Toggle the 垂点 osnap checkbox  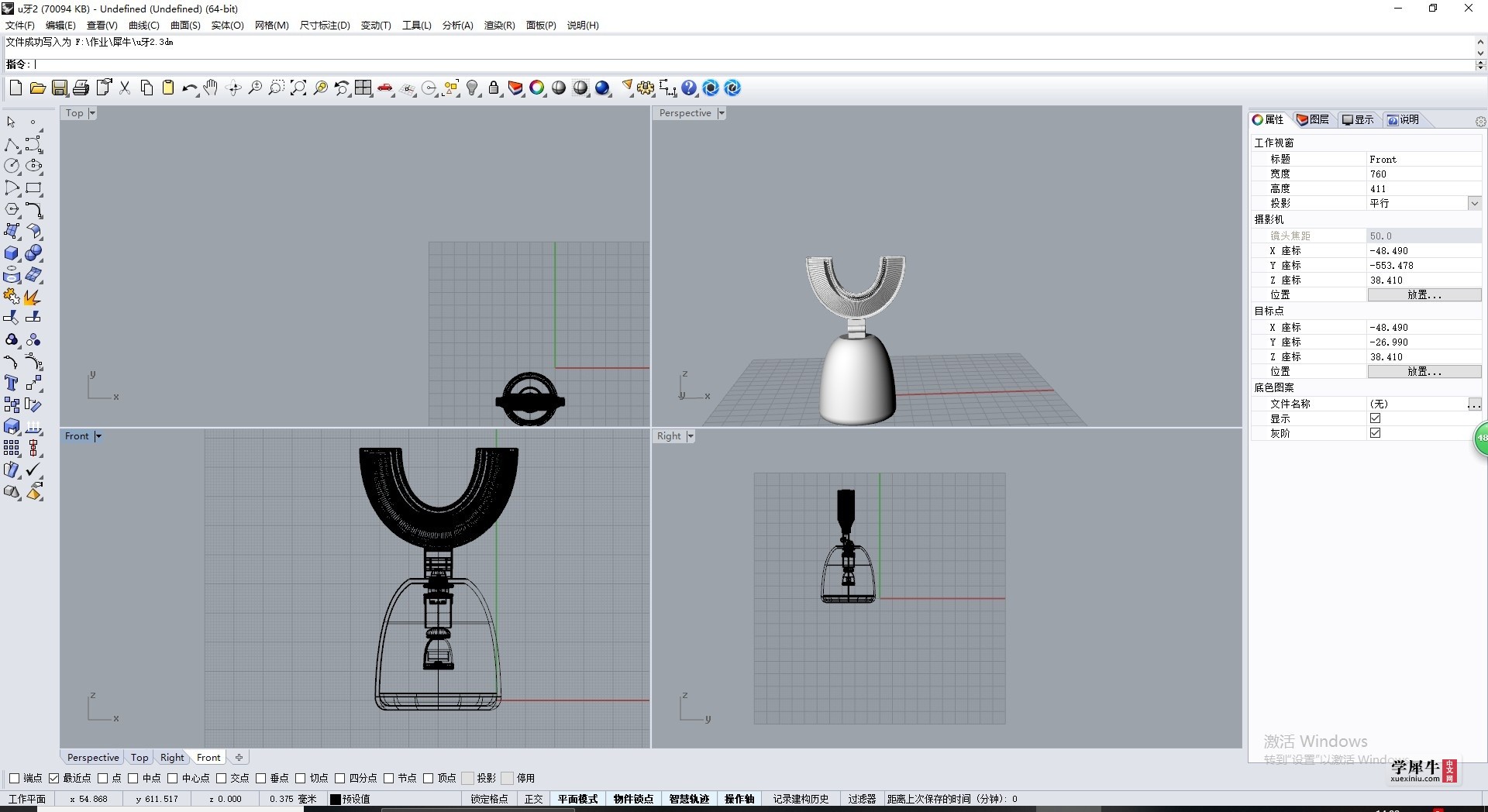(260, 778)
